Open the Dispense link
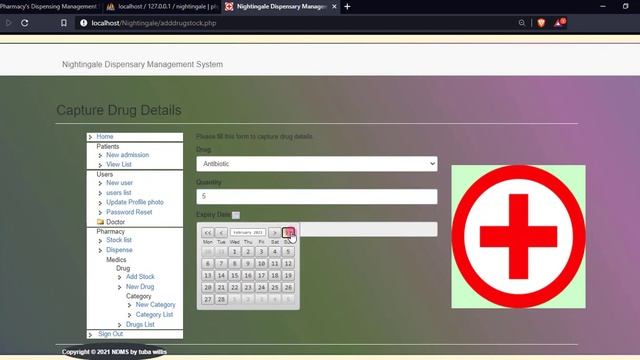This screenshot has width=640, height=360. 119,249
